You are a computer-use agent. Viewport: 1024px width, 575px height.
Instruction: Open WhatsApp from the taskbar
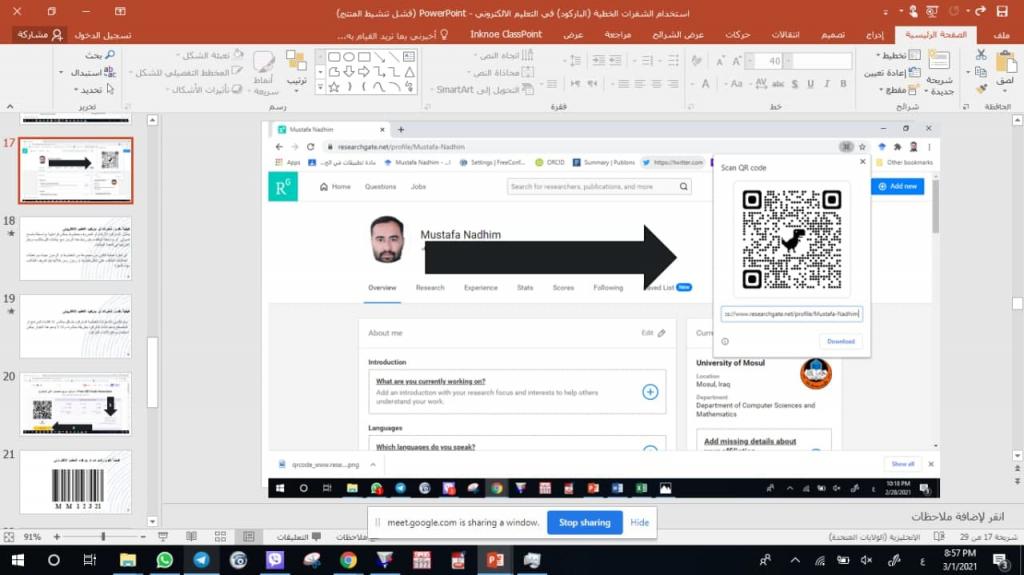pos(164,560)
